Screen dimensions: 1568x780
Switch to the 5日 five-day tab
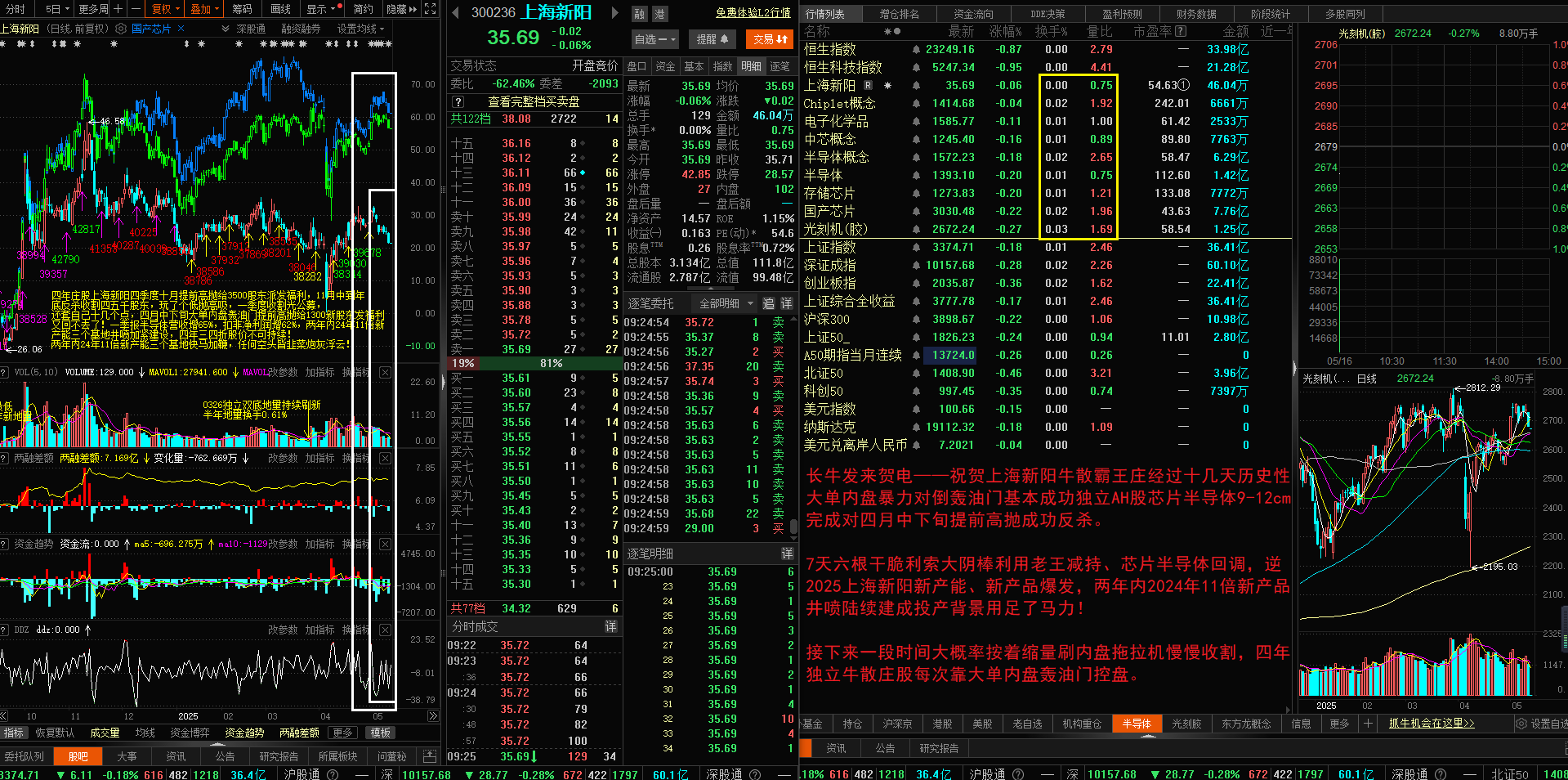point(57,9)
